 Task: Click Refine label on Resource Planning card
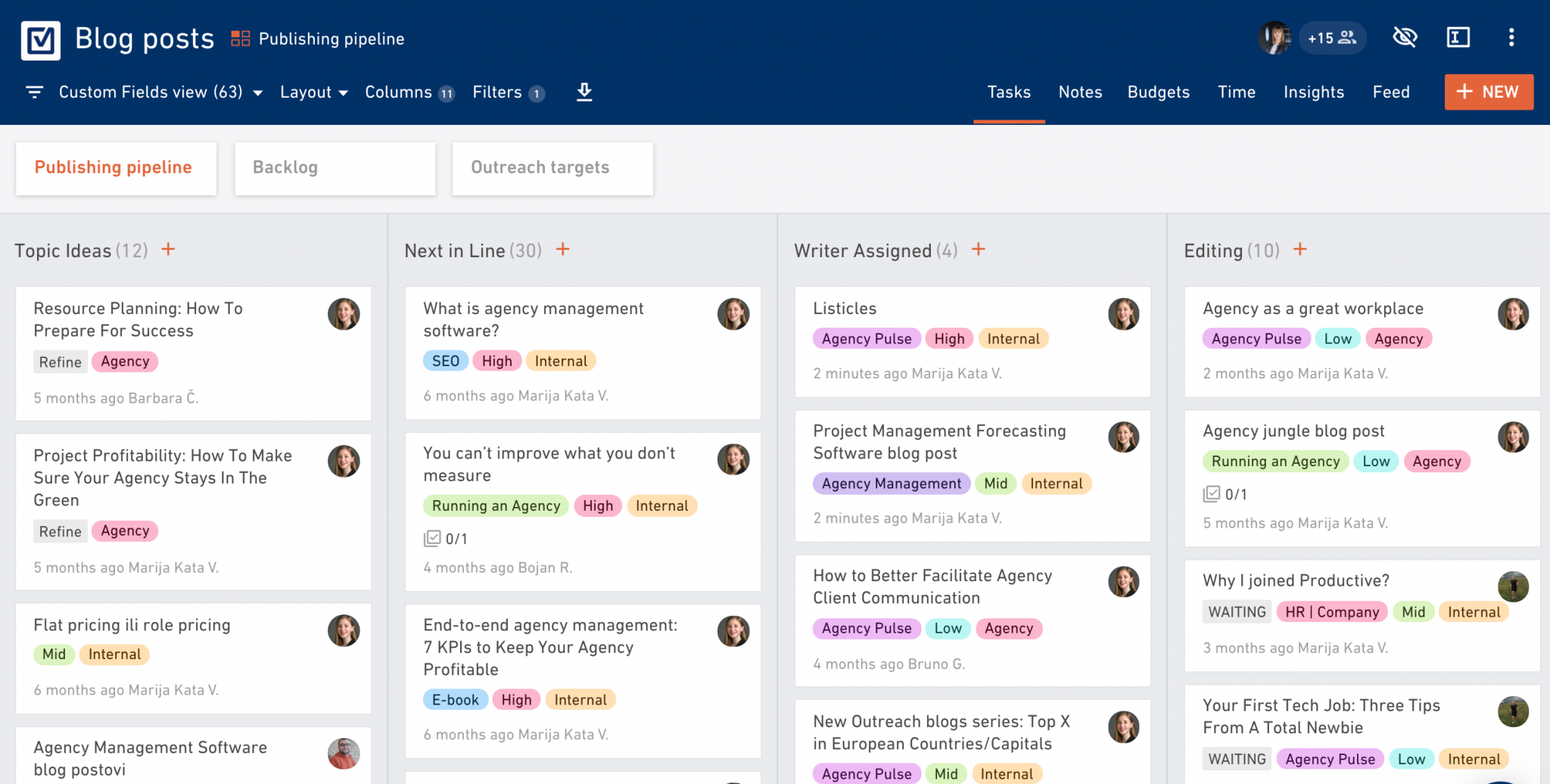[x=60, y=362]
